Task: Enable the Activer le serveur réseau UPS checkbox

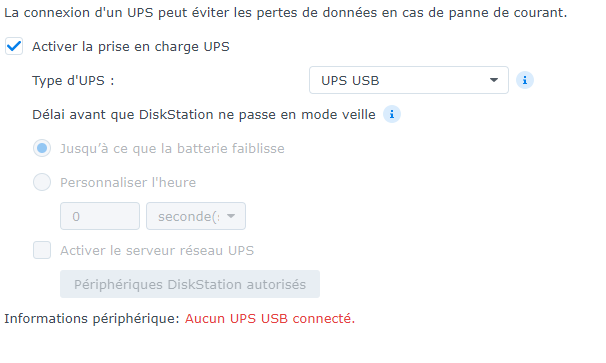Action: tap(42, 250)
